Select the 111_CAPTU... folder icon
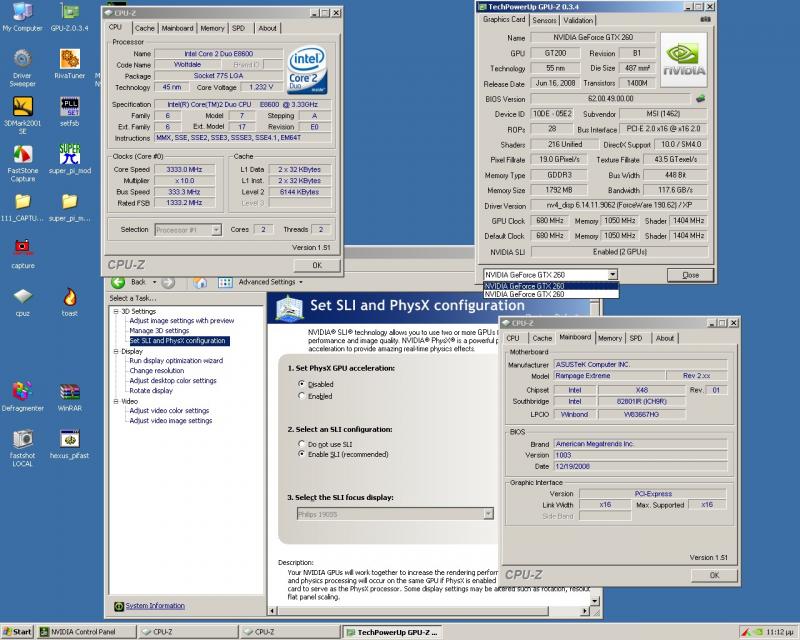Viewport: 800px width, 640px height. 22,207
